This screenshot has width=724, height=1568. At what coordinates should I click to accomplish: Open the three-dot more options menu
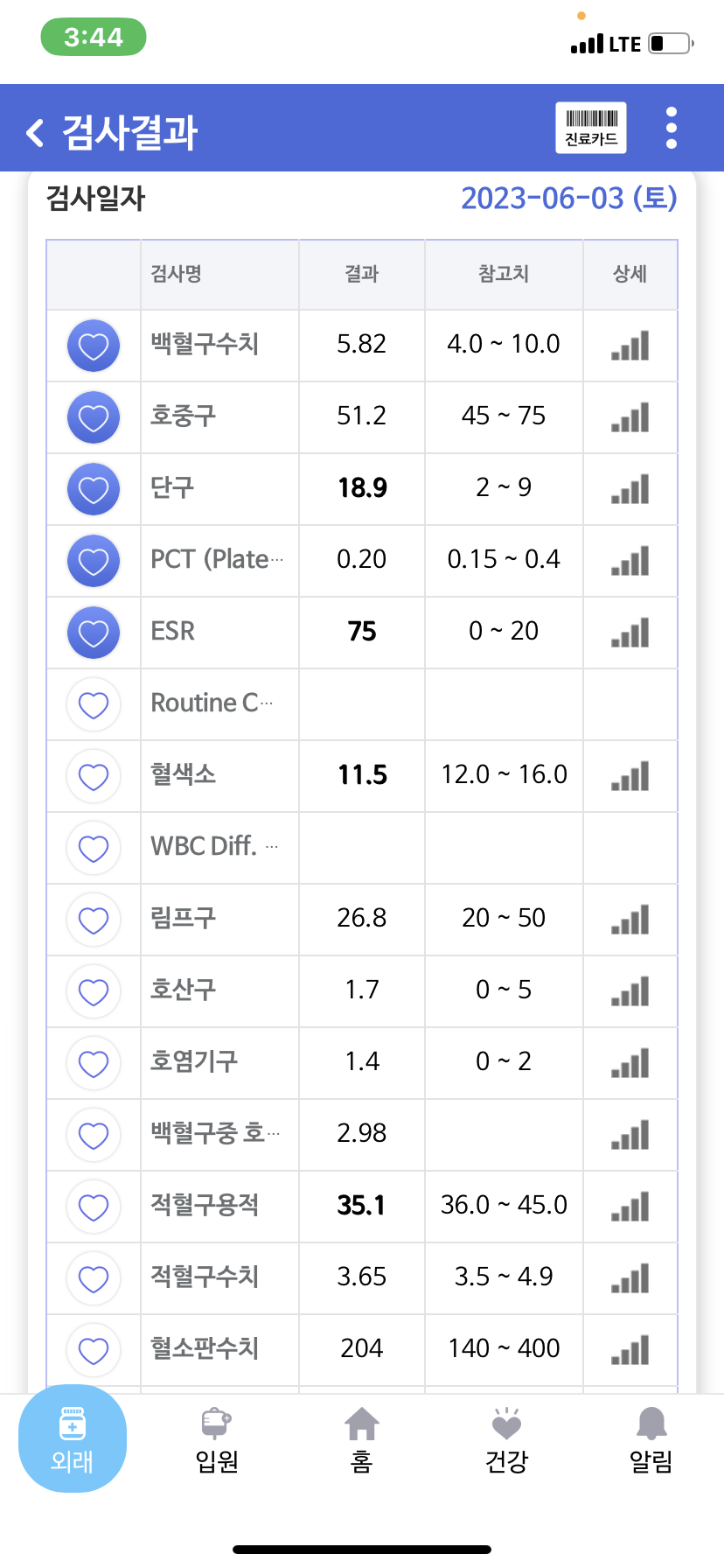click(672, 128)
